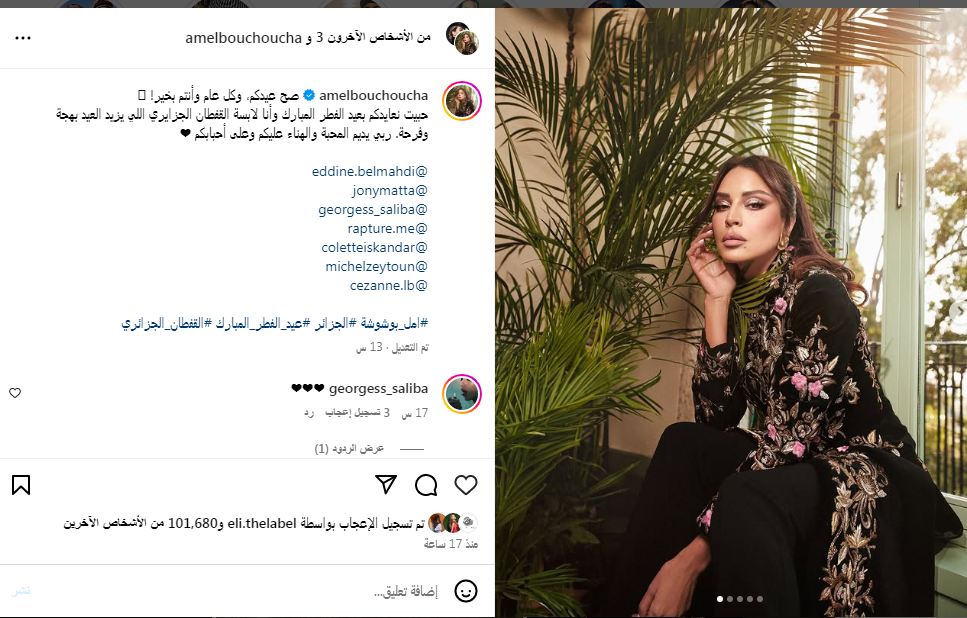Open georgess_saliba's avatar in comments

click(462, 393)
